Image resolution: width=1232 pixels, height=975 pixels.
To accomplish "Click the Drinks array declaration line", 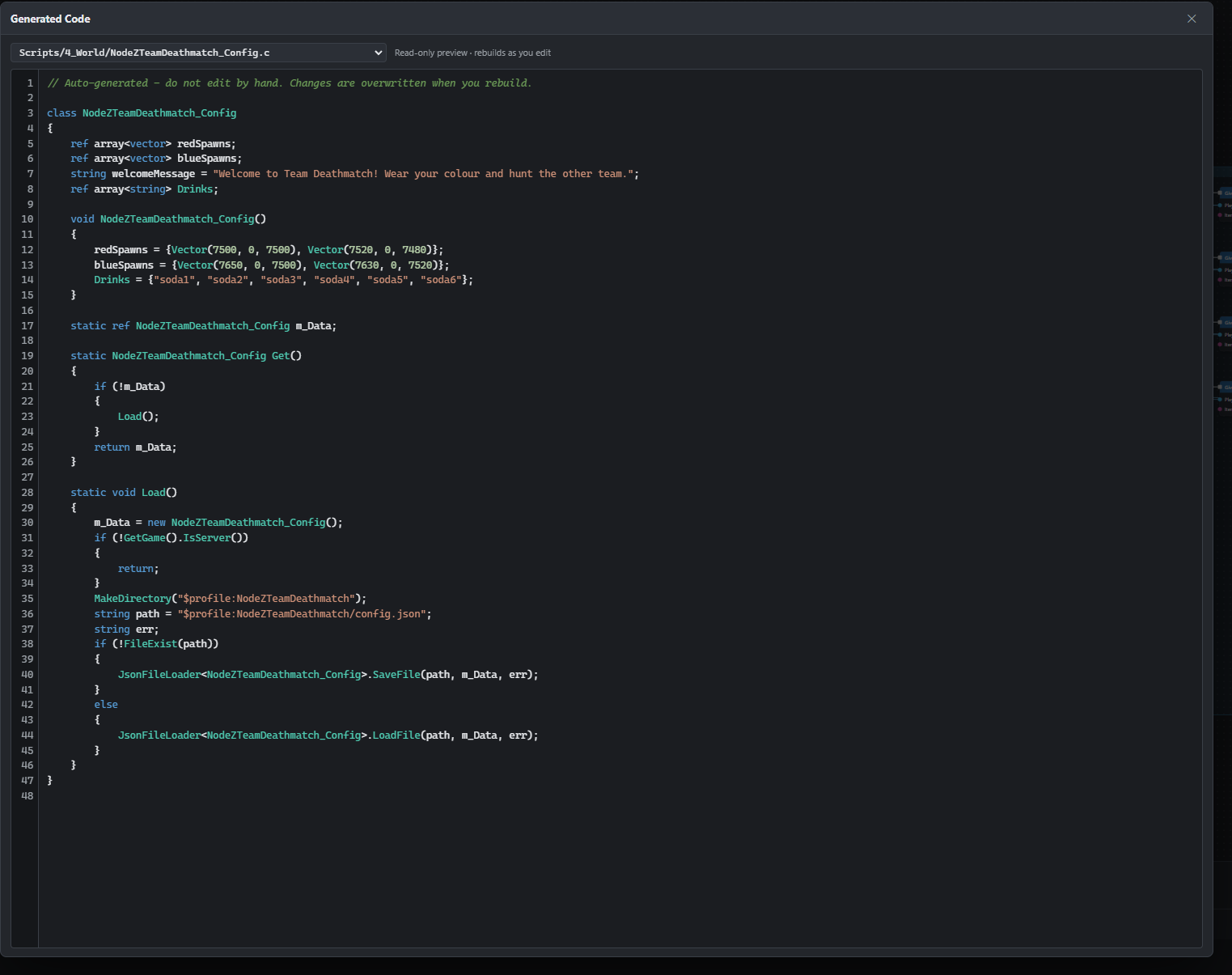I will click(x=144, y=189).
